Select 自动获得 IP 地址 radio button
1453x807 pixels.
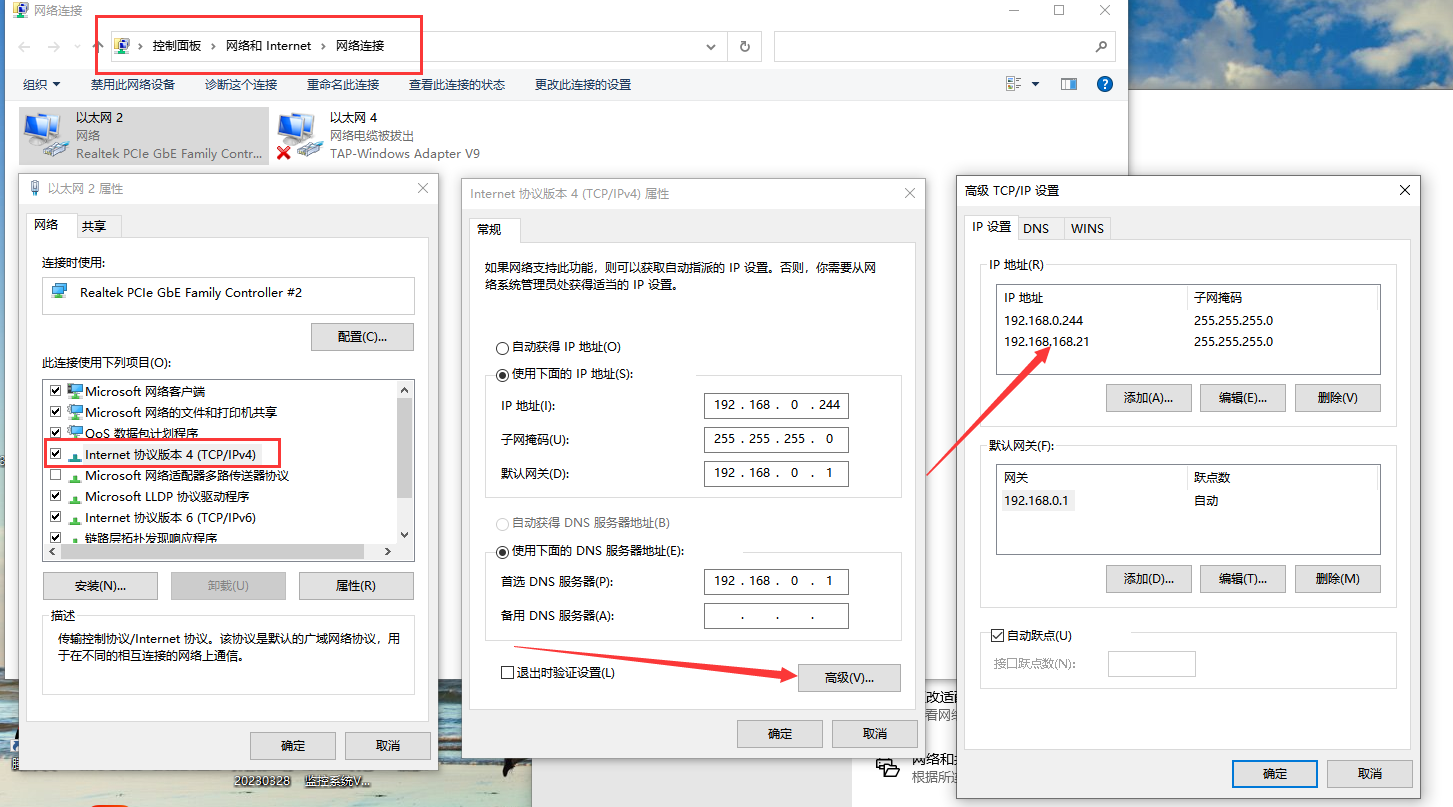[x=502, y=348]
